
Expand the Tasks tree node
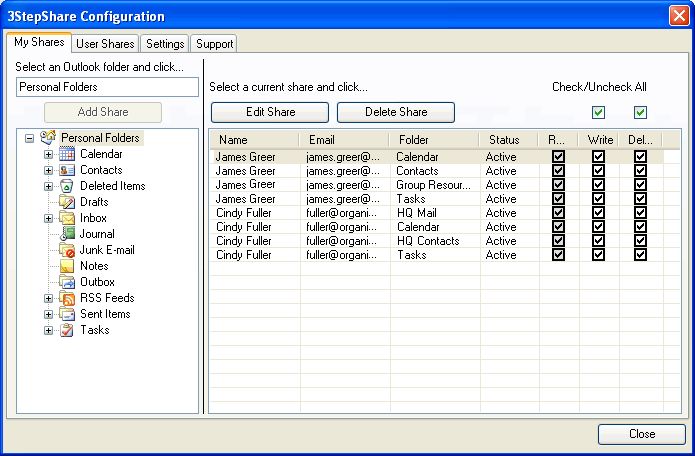pos(48,330)
